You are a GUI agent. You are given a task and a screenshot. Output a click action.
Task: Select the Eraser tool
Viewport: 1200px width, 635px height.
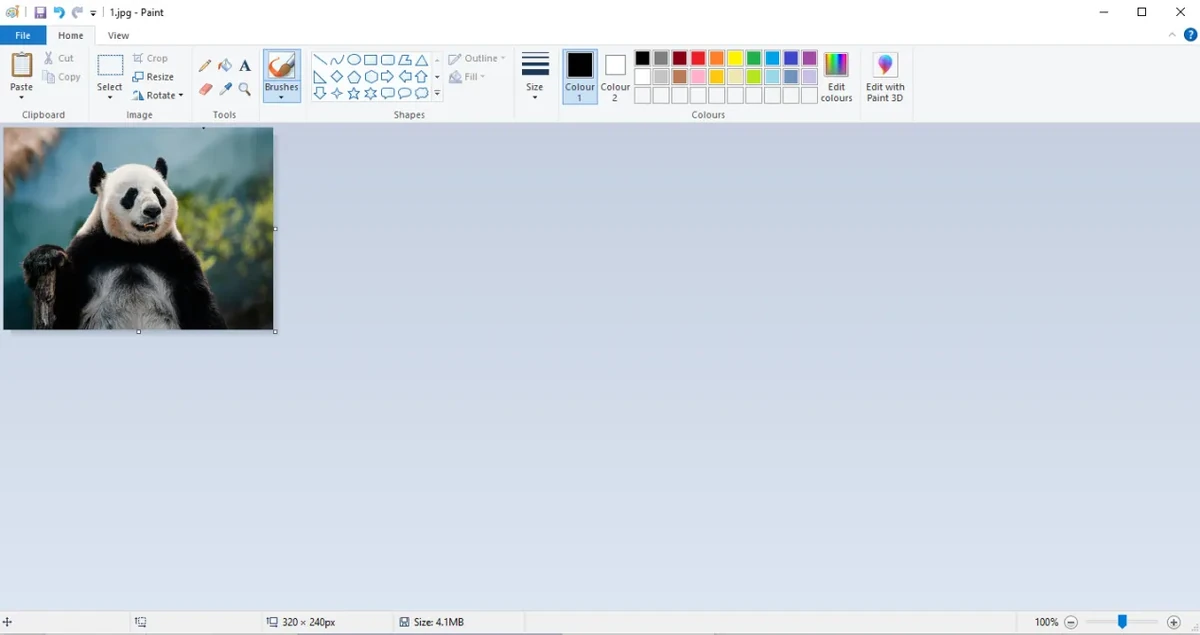click(x=205, y=89)
